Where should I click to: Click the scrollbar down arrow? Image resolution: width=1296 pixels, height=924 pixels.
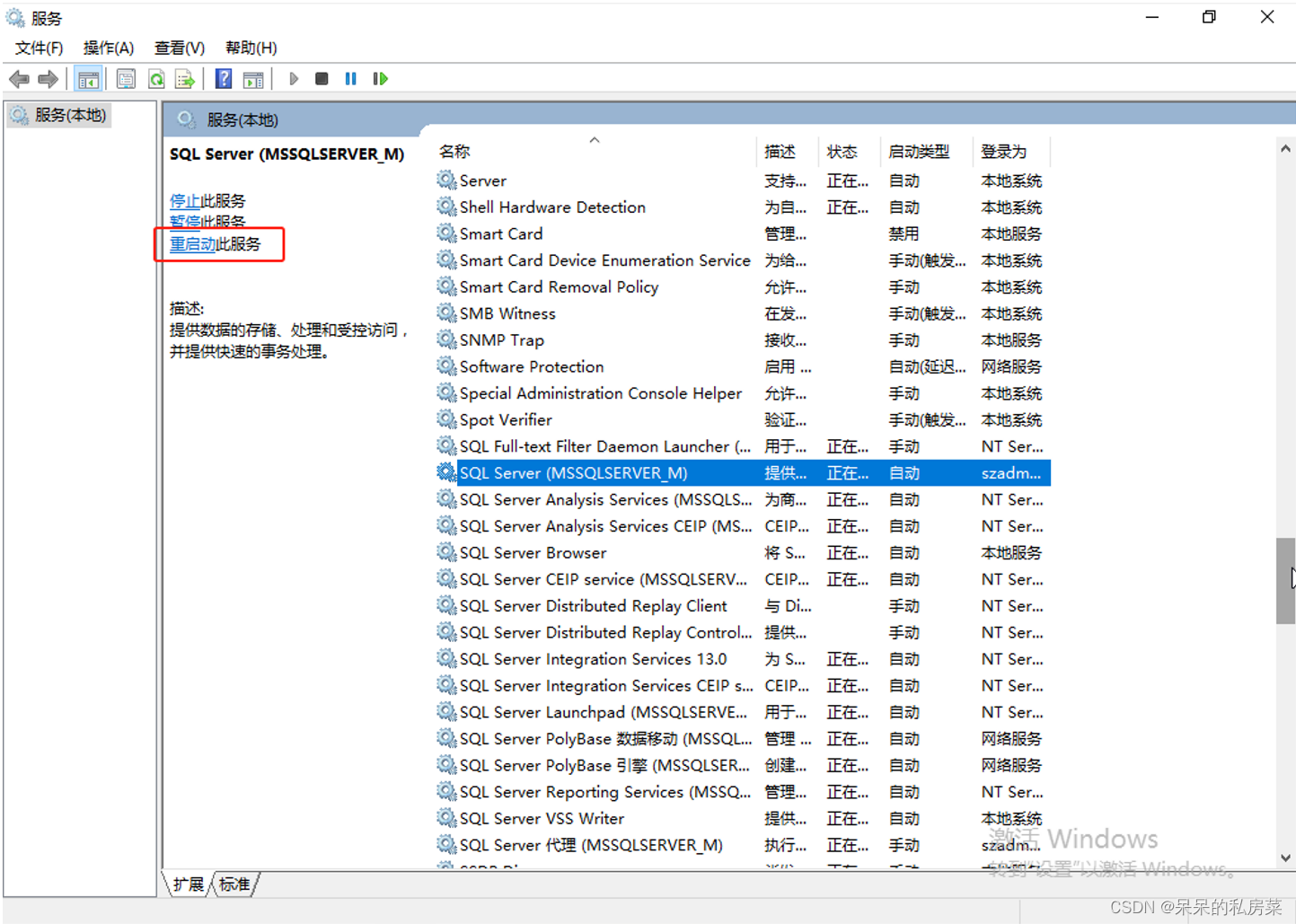click(1285, 858)
